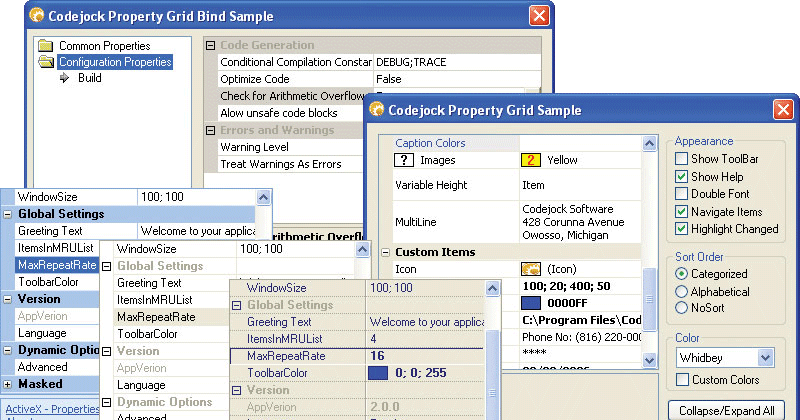Open the ActiveX - Properties link
This screenshot has height=420, width=800.
(53, 409)
